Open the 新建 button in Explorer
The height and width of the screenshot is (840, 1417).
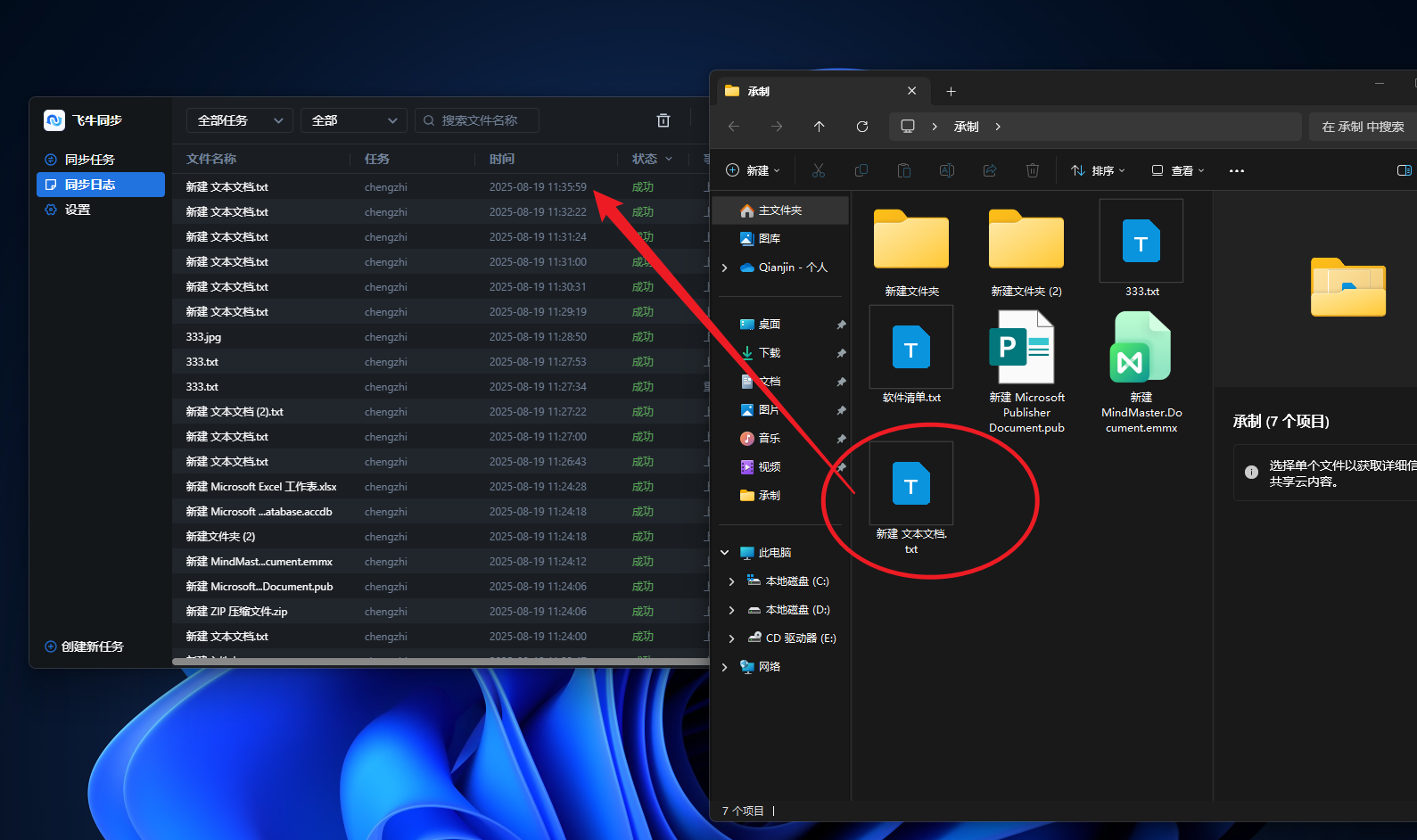tap(753, 170)
